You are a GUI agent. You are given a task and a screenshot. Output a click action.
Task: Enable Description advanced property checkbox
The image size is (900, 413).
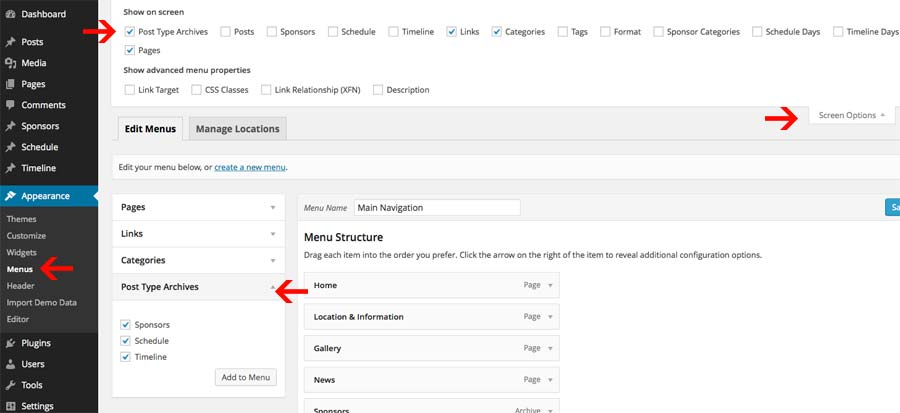[x=378, y=90]
